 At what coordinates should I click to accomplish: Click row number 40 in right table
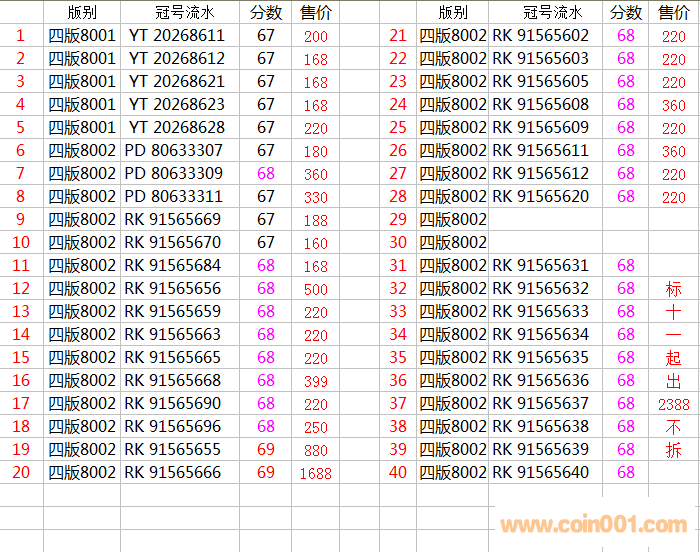click(x=398, y=473)
